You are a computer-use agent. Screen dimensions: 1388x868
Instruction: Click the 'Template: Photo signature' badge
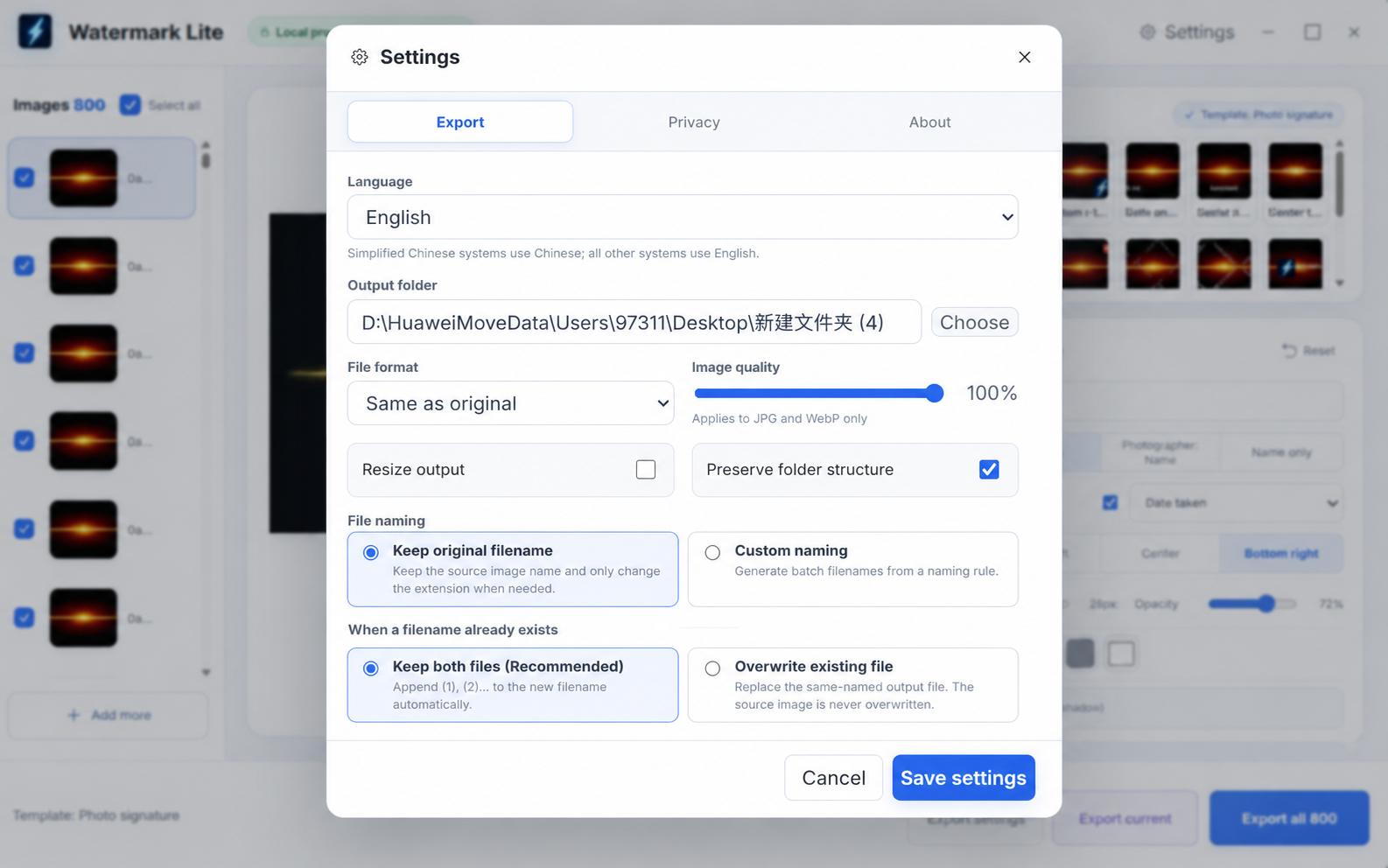point(1258,115)
